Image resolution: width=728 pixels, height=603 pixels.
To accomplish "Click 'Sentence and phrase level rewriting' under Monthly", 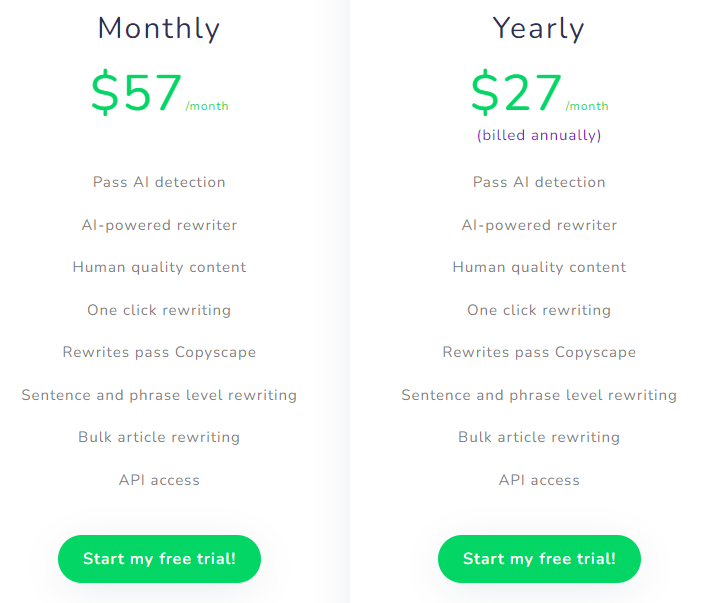I will (159, 395).
